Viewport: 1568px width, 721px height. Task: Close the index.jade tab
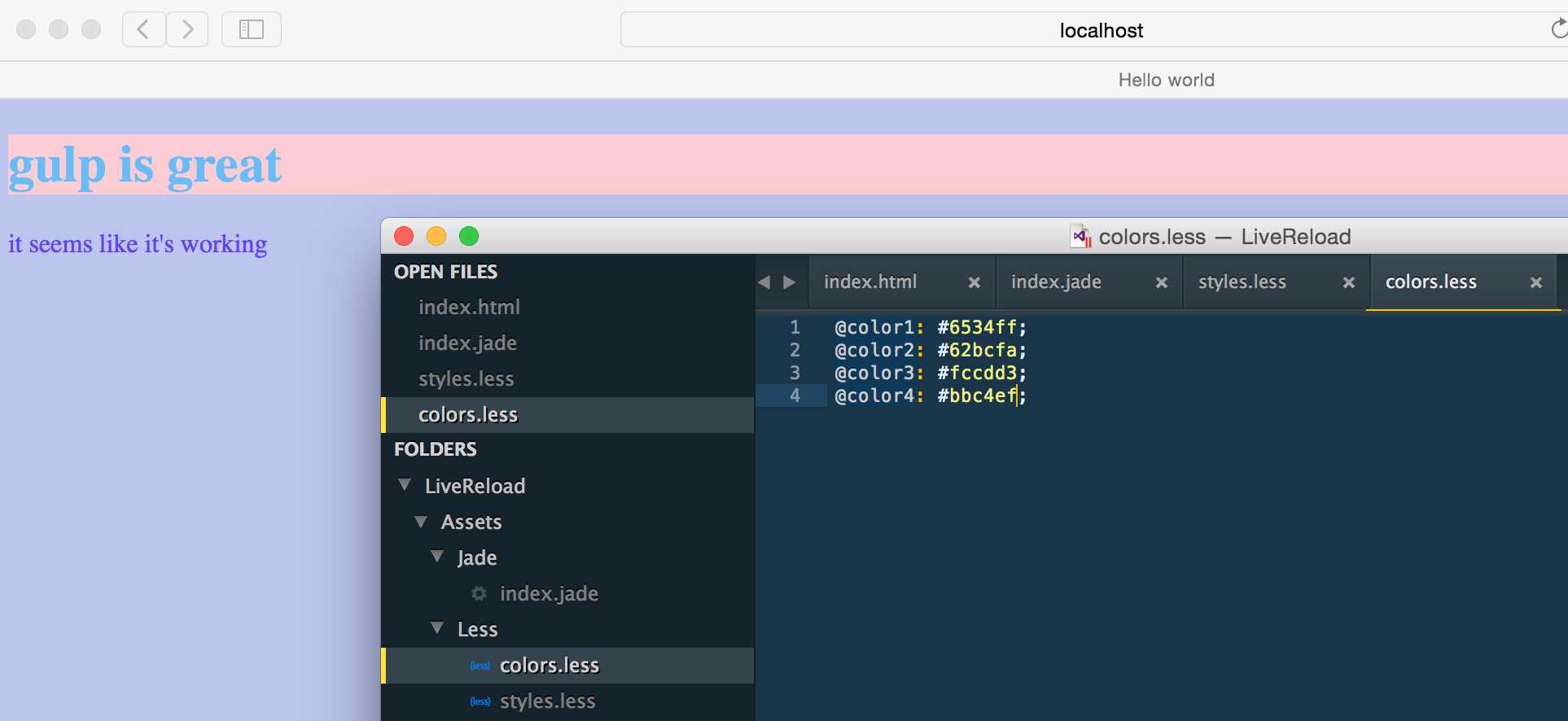point(1162,282)
